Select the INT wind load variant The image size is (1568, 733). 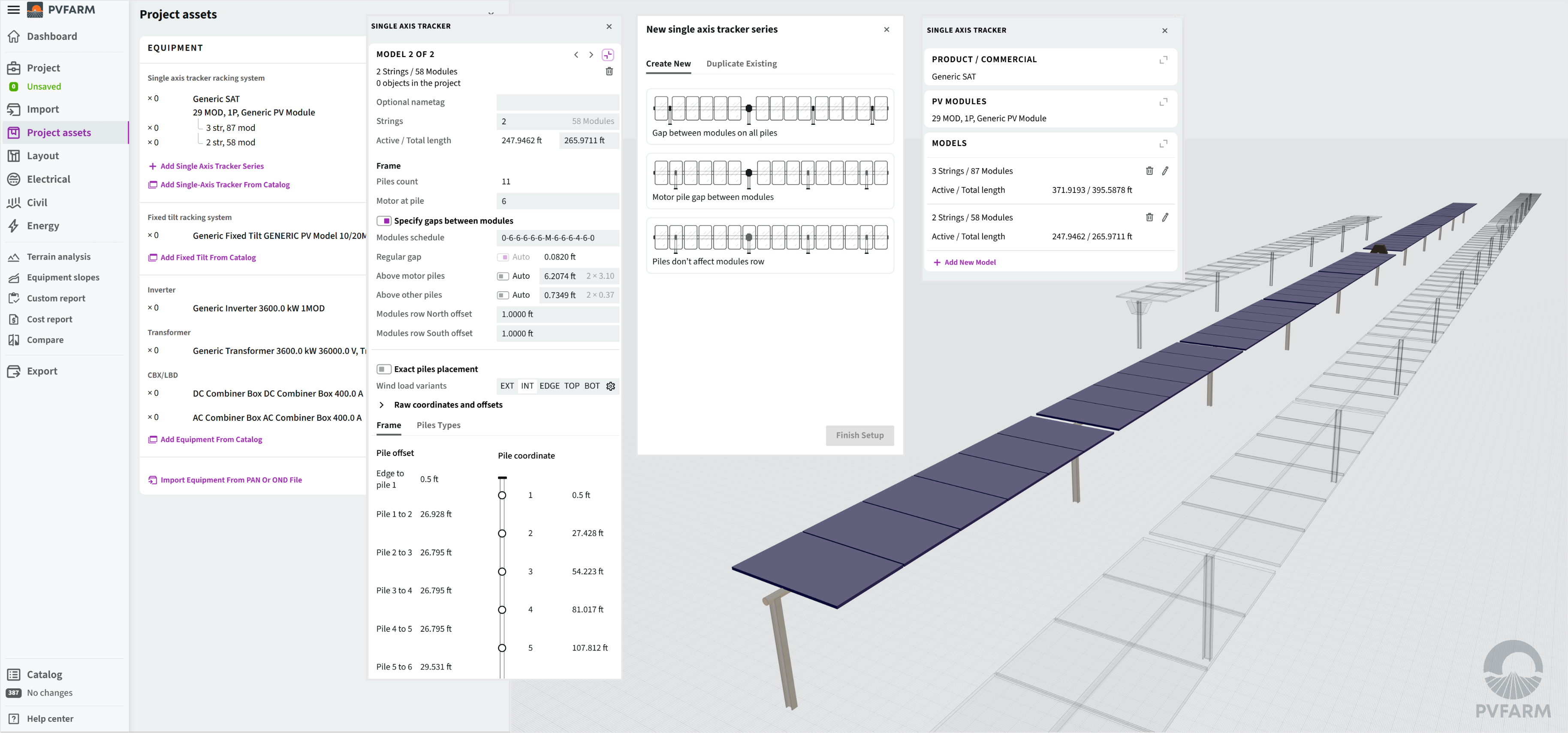click(x=527, y=386)
